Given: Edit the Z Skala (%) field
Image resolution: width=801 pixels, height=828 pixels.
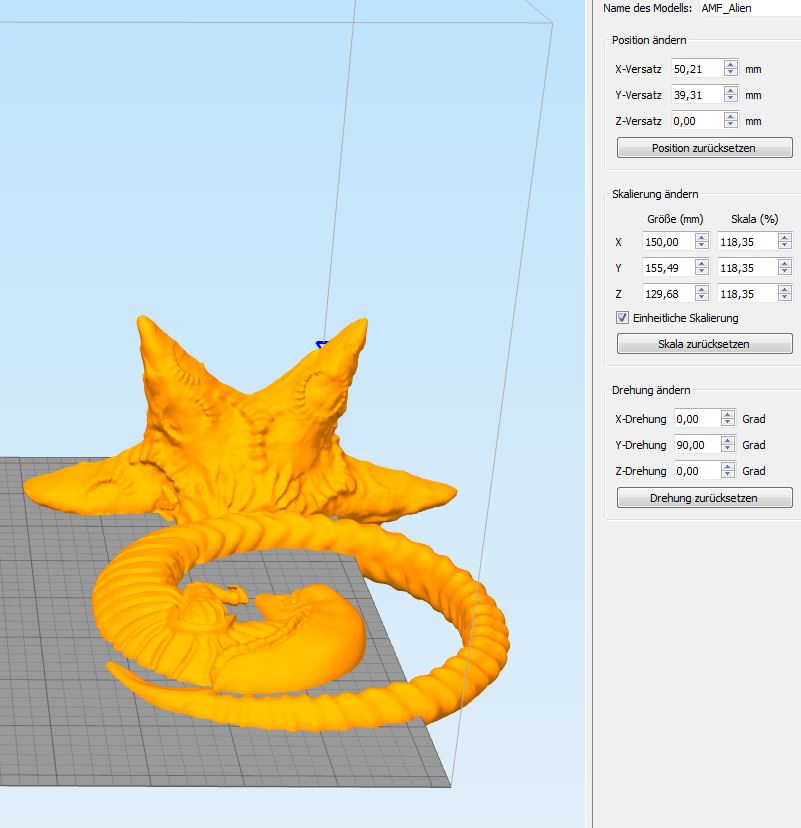Looking at the screenshot, I should [x=748, y=294].
